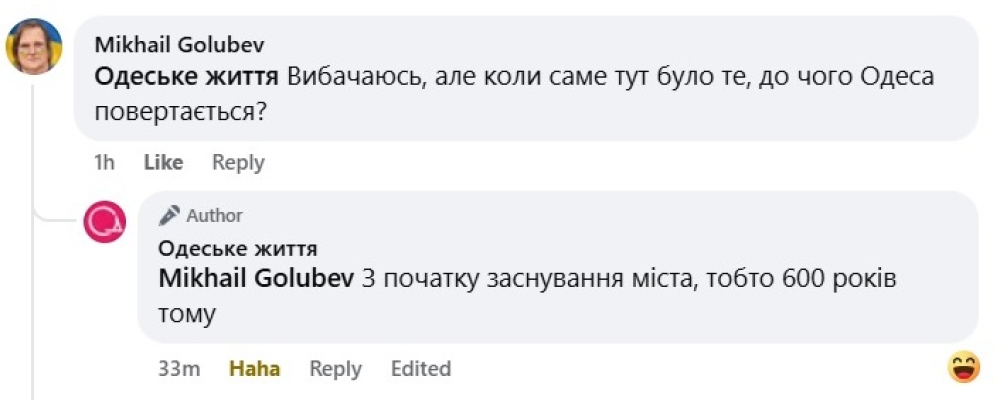Screen dimensions: 1000x400
Task: Click the vertical thread line under Mikhail's avatar
Action: [35, 140]
